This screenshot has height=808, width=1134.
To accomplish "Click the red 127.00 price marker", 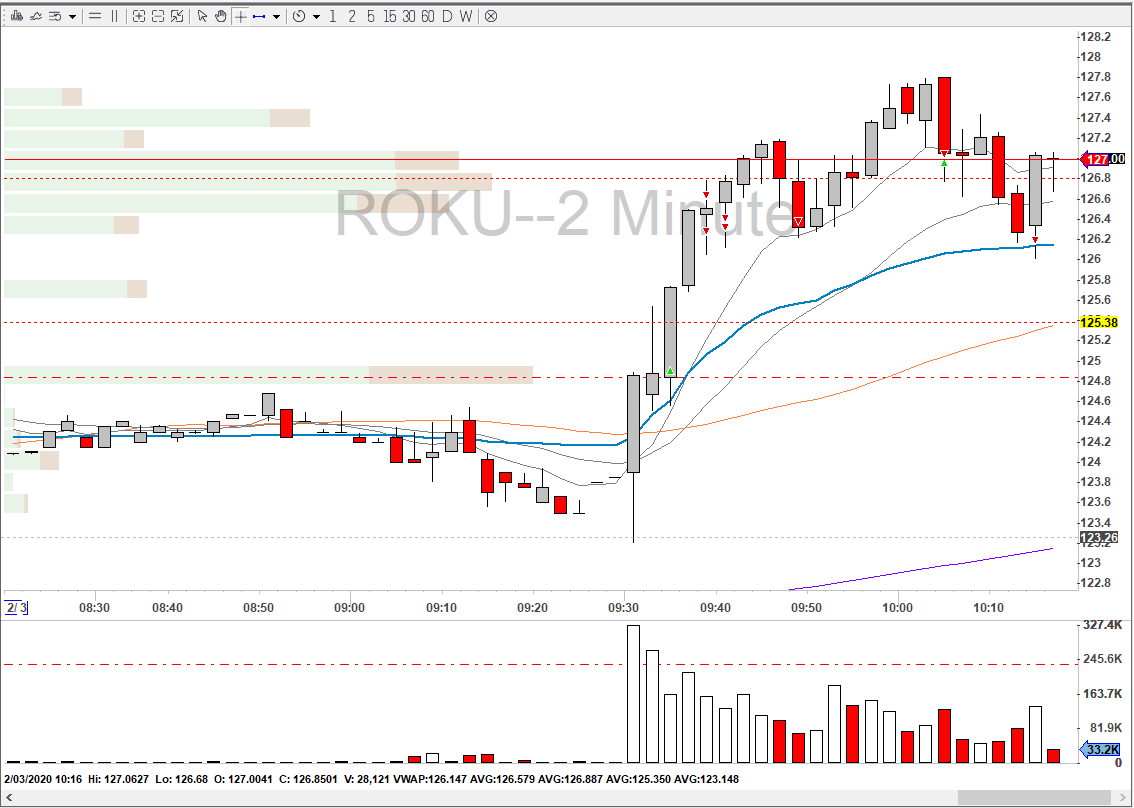I will 1103,159.
